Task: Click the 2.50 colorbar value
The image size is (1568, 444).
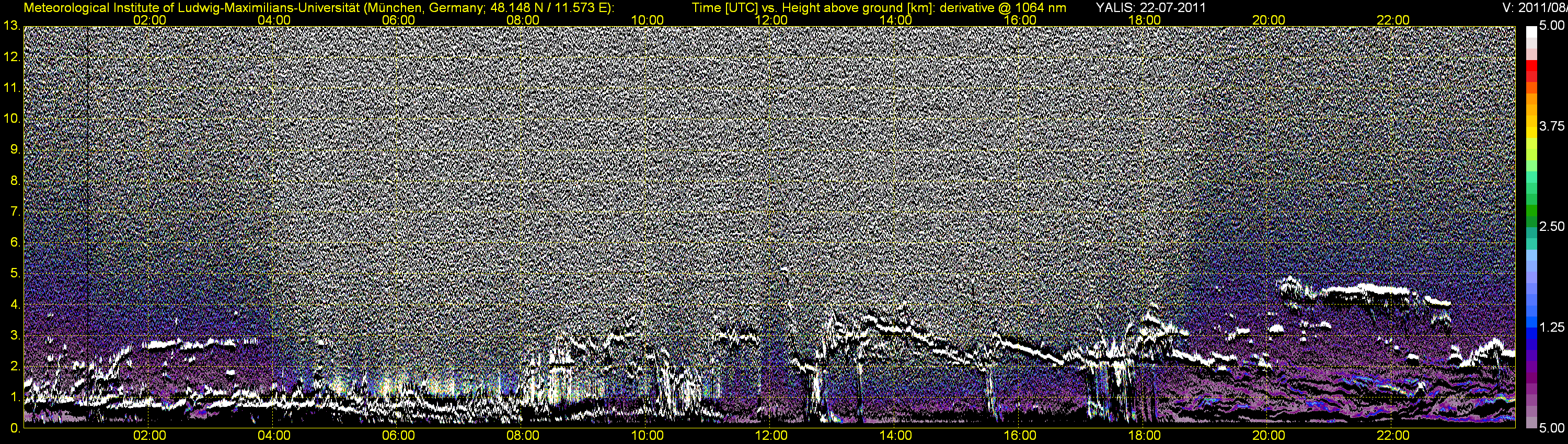Action: (1552, 226)
